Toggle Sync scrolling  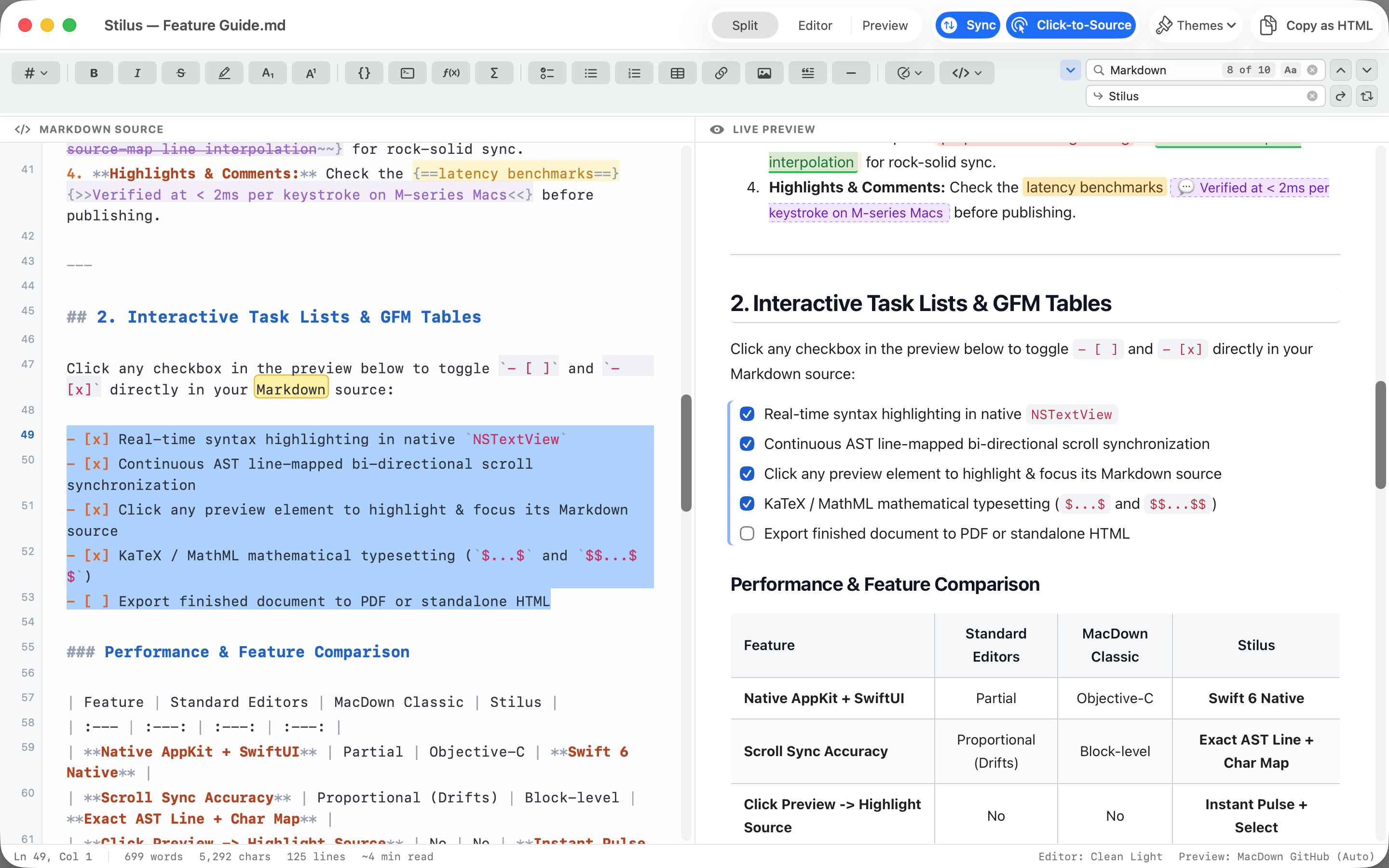[x=968, y=25]
